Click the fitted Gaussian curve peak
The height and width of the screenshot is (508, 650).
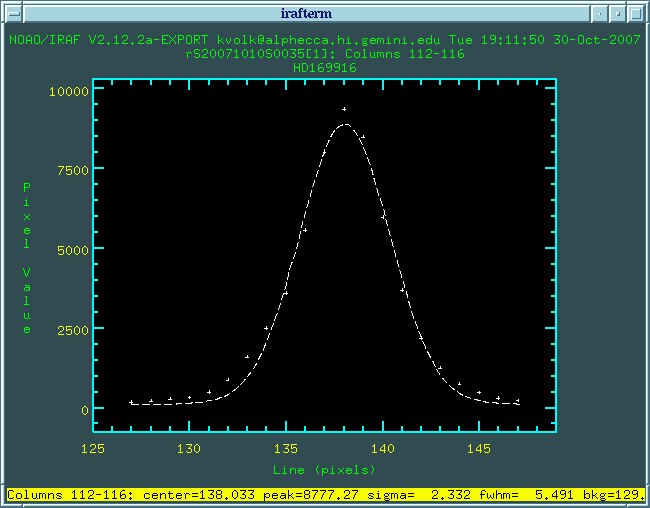pos(346,124)
